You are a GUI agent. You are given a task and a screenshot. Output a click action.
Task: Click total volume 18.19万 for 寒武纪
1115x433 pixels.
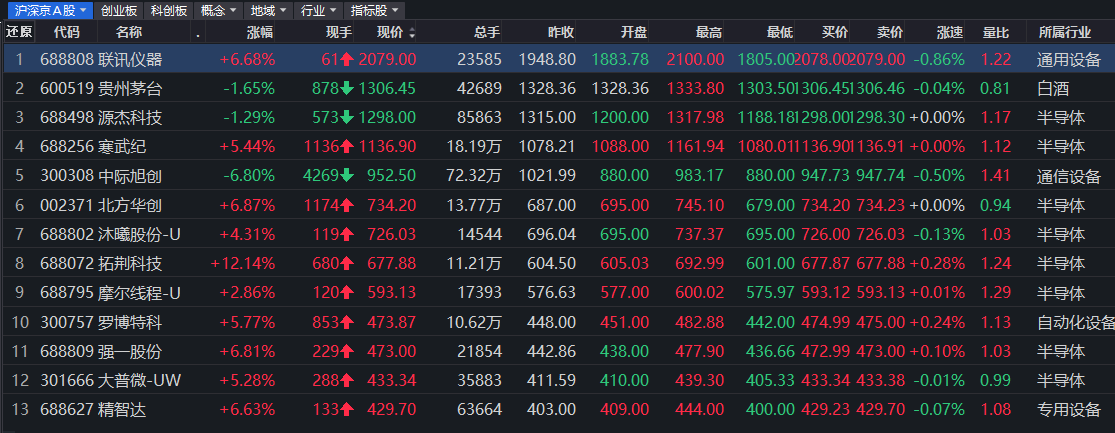pyautogui.click(x=474, y=147)
